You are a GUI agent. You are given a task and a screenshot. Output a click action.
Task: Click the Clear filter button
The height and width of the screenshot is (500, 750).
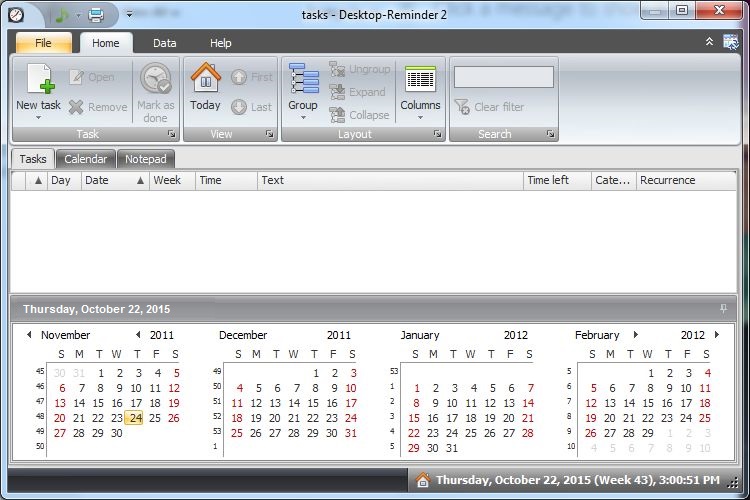point(489,107)
